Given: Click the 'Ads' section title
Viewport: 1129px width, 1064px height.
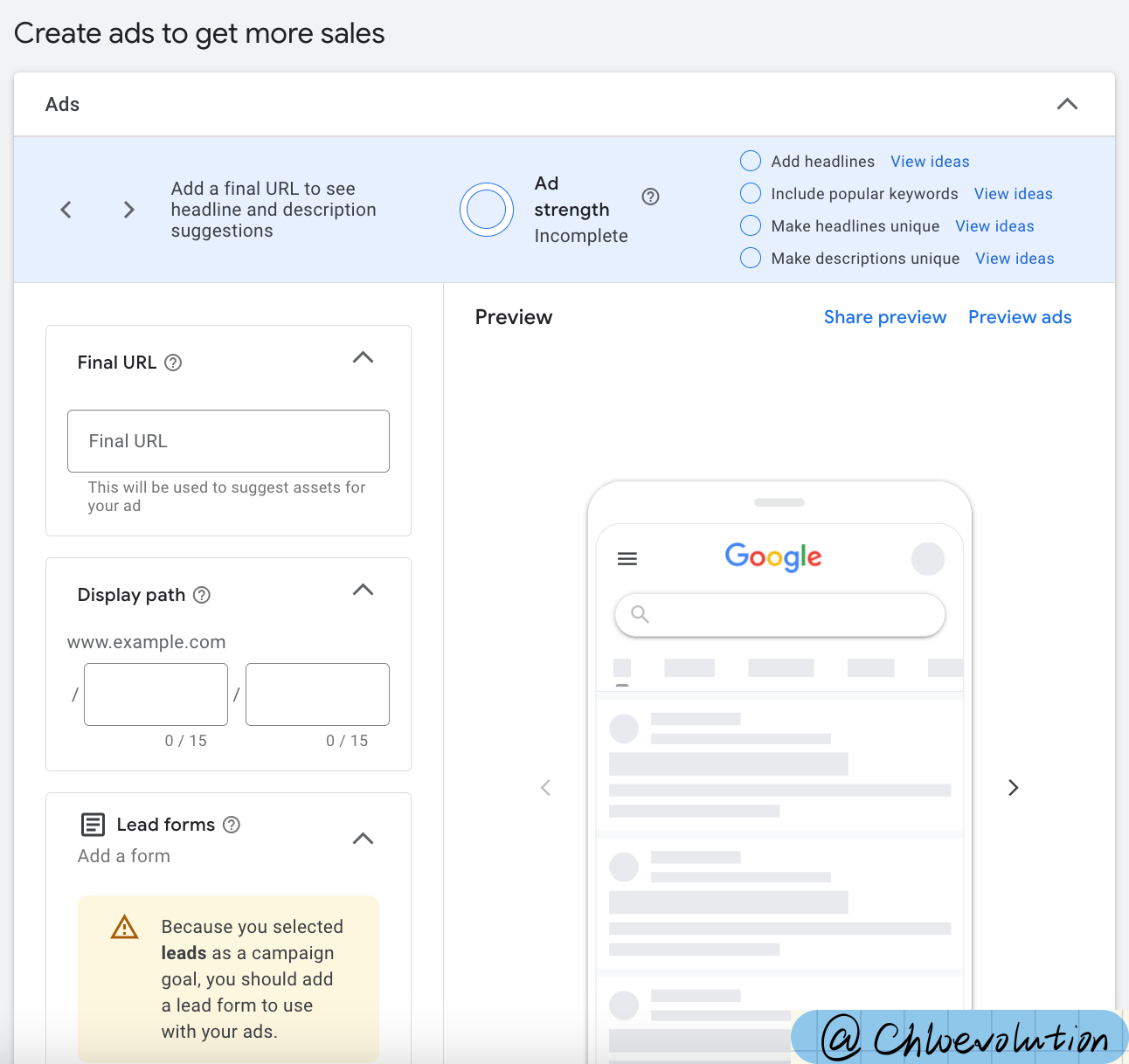Looking at the screenshot, I should coord(62,104).
